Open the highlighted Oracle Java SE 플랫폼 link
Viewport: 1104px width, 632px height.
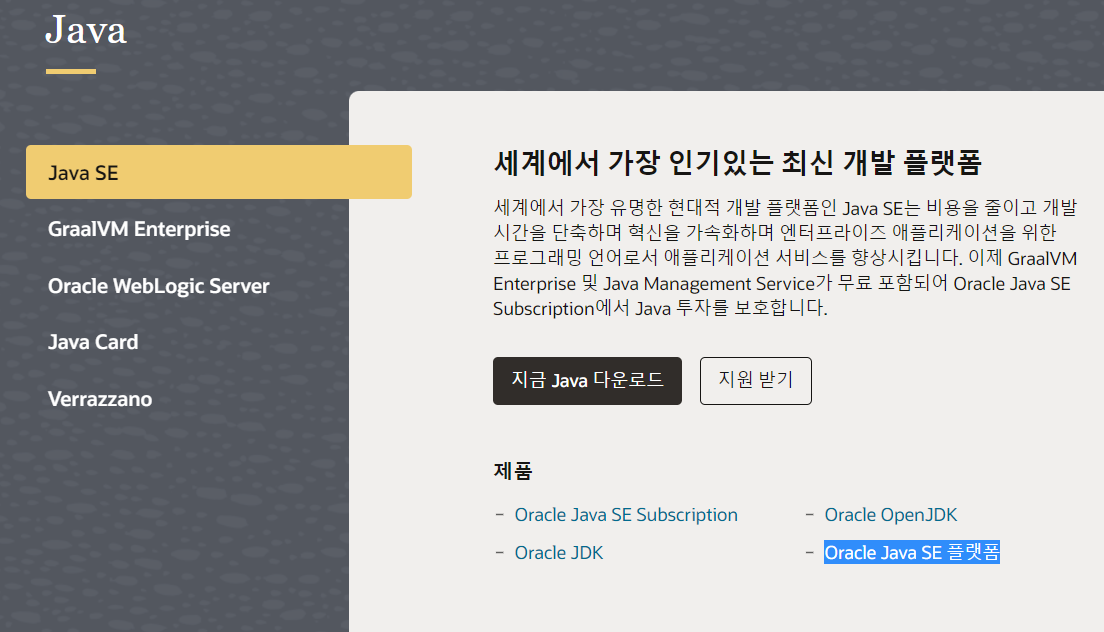click(912, 552)
